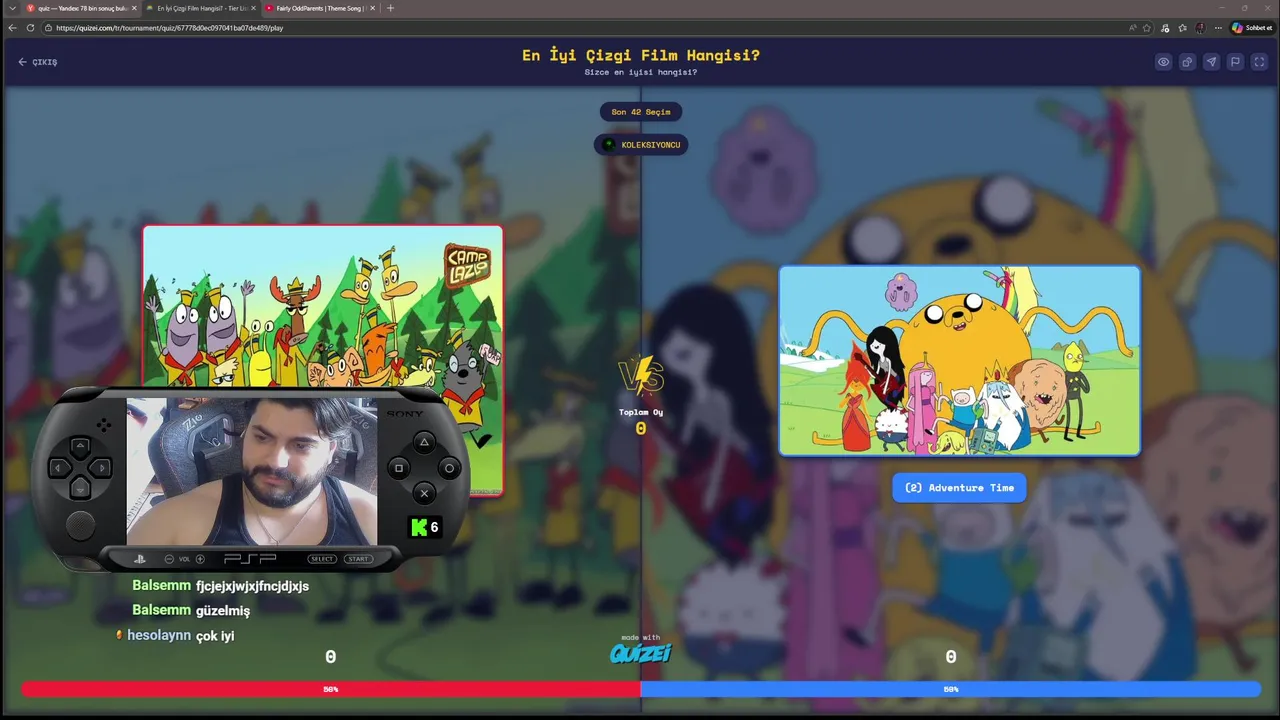1280x720 pixels.
Task: Click Balsemm's 'fjcjejxjwjxjfncjdjxjs' message
Action: point(252,586)
